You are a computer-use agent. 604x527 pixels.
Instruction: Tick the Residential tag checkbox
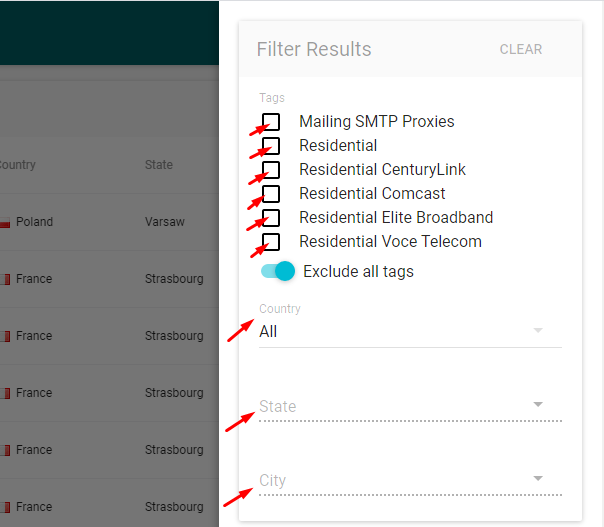point(271,146)
